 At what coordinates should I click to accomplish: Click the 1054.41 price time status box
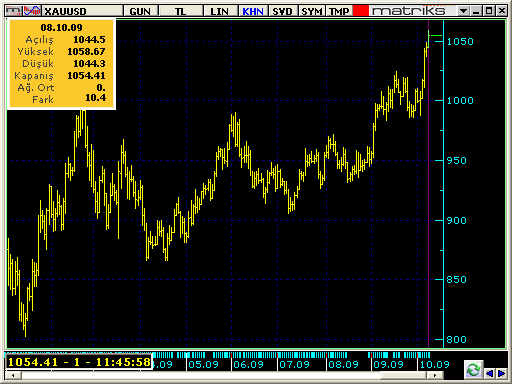point(79,362)
